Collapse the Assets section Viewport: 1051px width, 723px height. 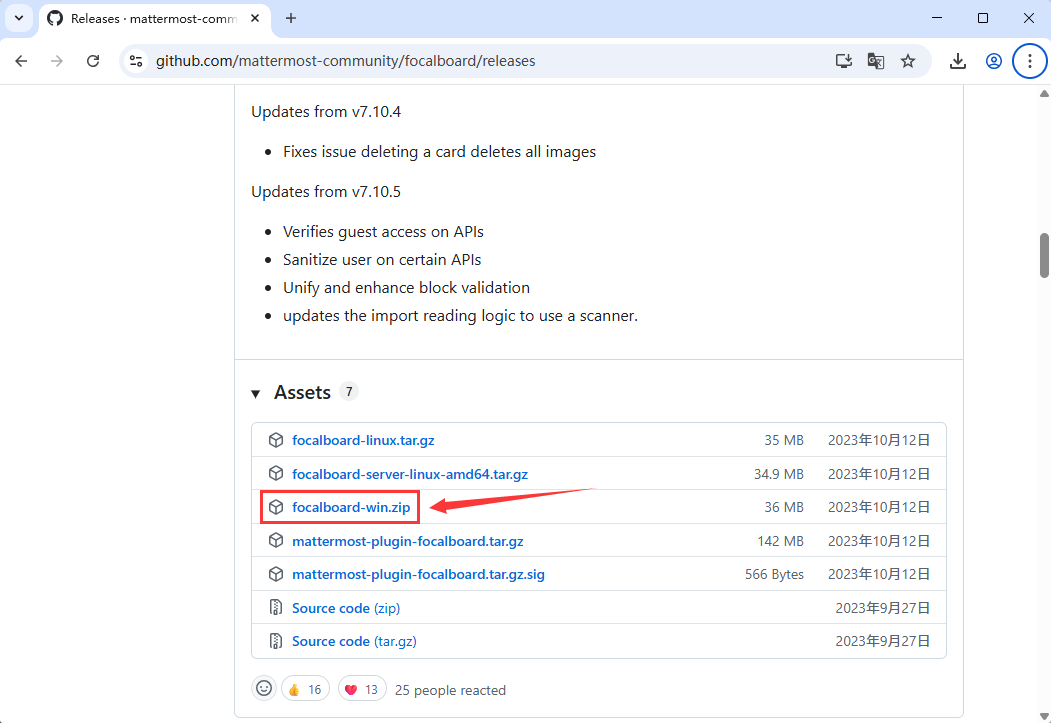click(255, 393)
